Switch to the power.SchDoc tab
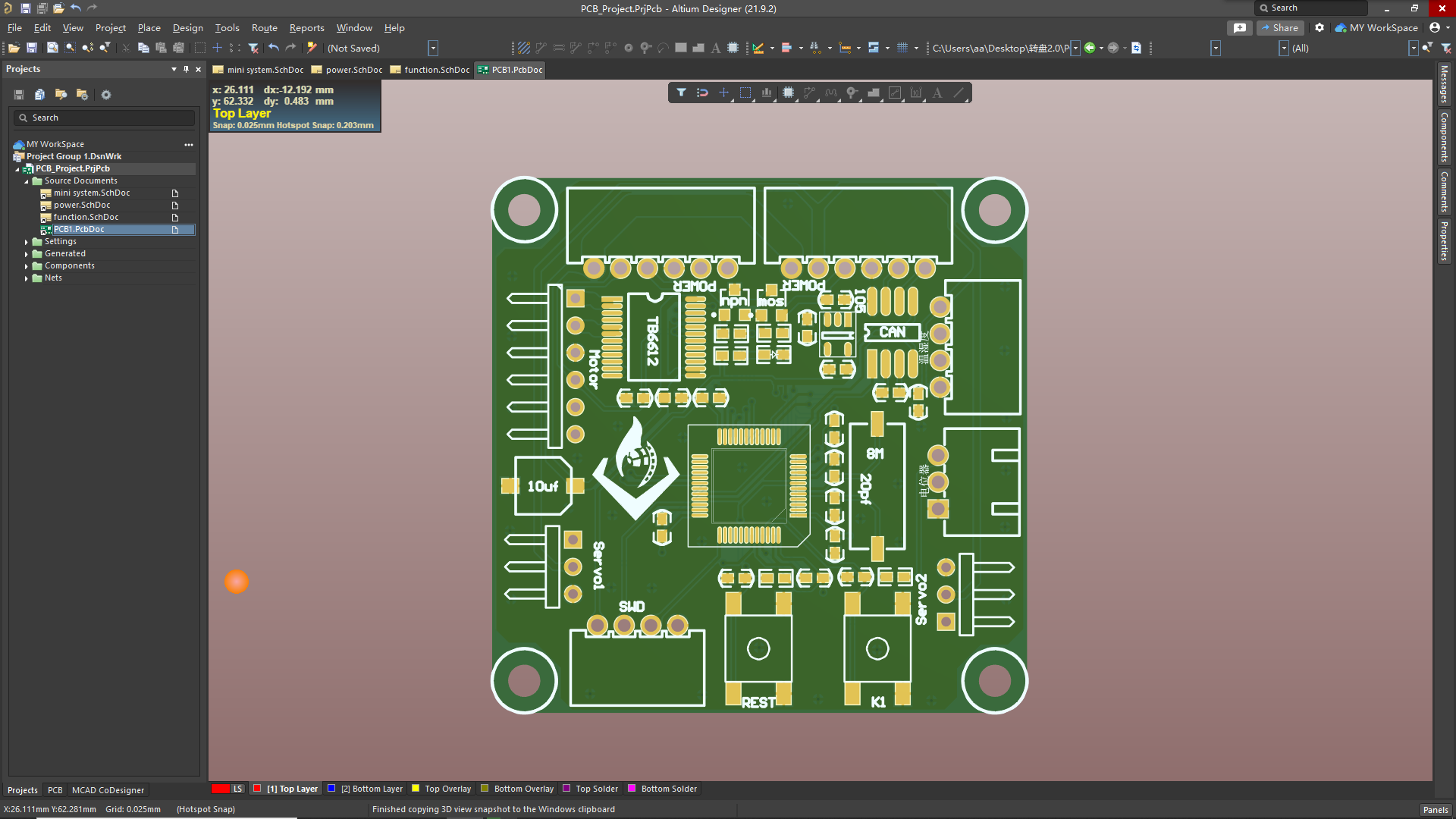 (x=353, y=70)
